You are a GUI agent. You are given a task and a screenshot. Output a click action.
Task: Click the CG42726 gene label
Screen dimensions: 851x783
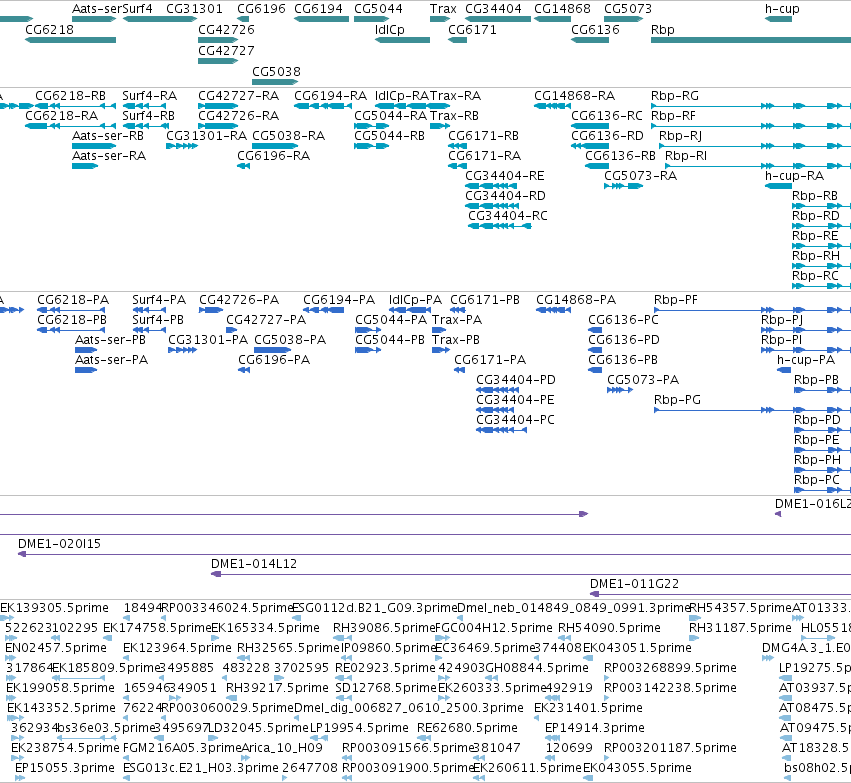click(x=226, y=30)
